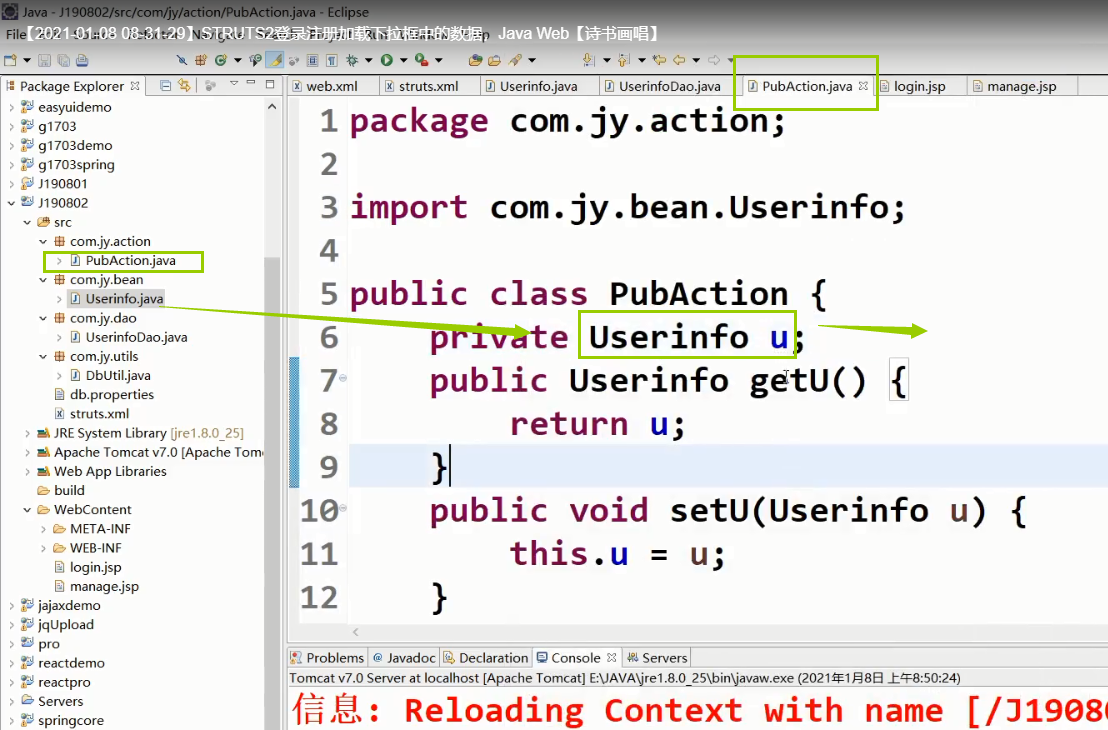Click the Previous Annotation arrow icon
The height and width of the screenshot is (730, 1108).
(x=623, y=60)
